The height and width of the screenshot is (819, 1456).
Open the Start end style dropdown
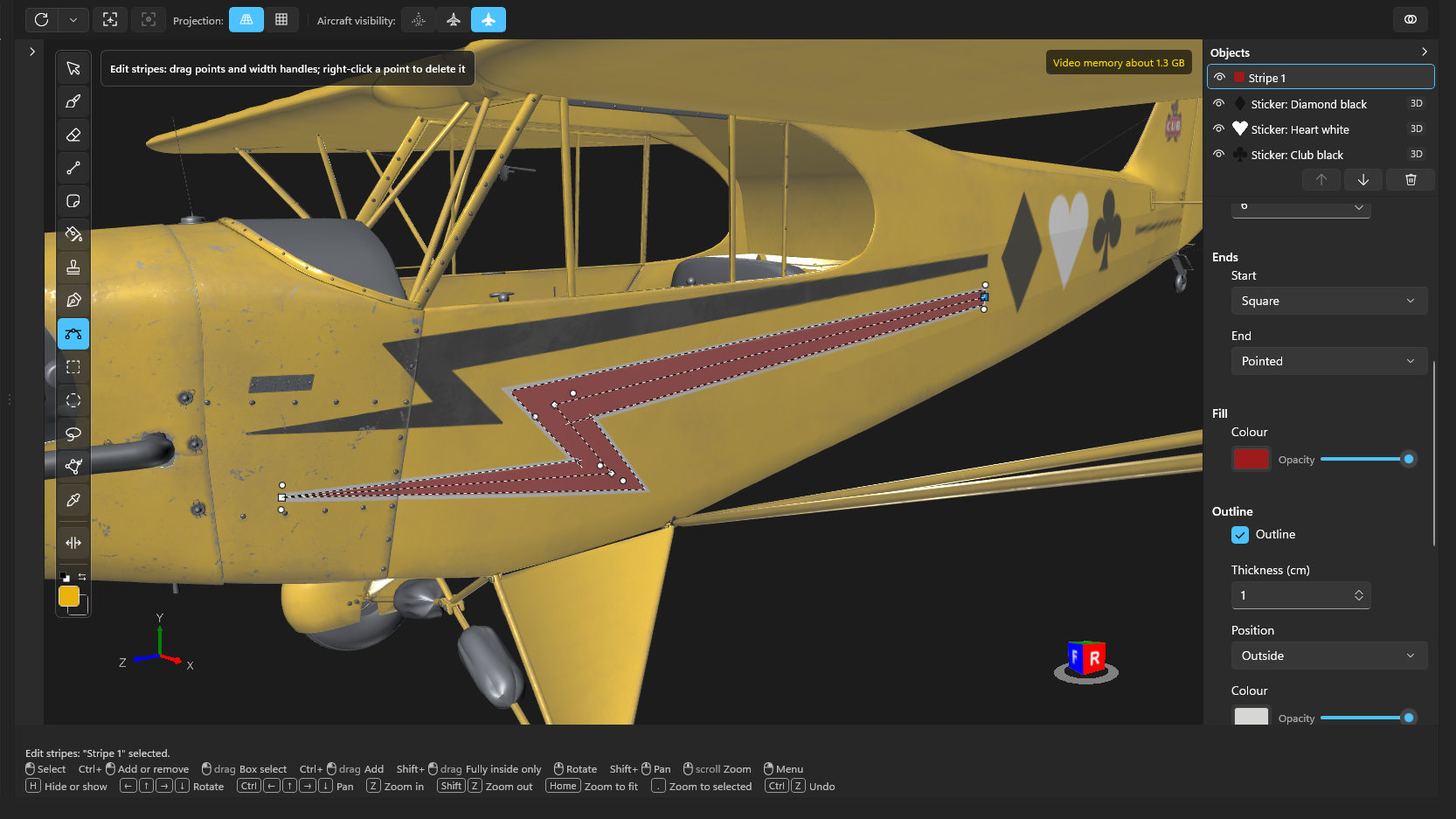coord(1329,301)
